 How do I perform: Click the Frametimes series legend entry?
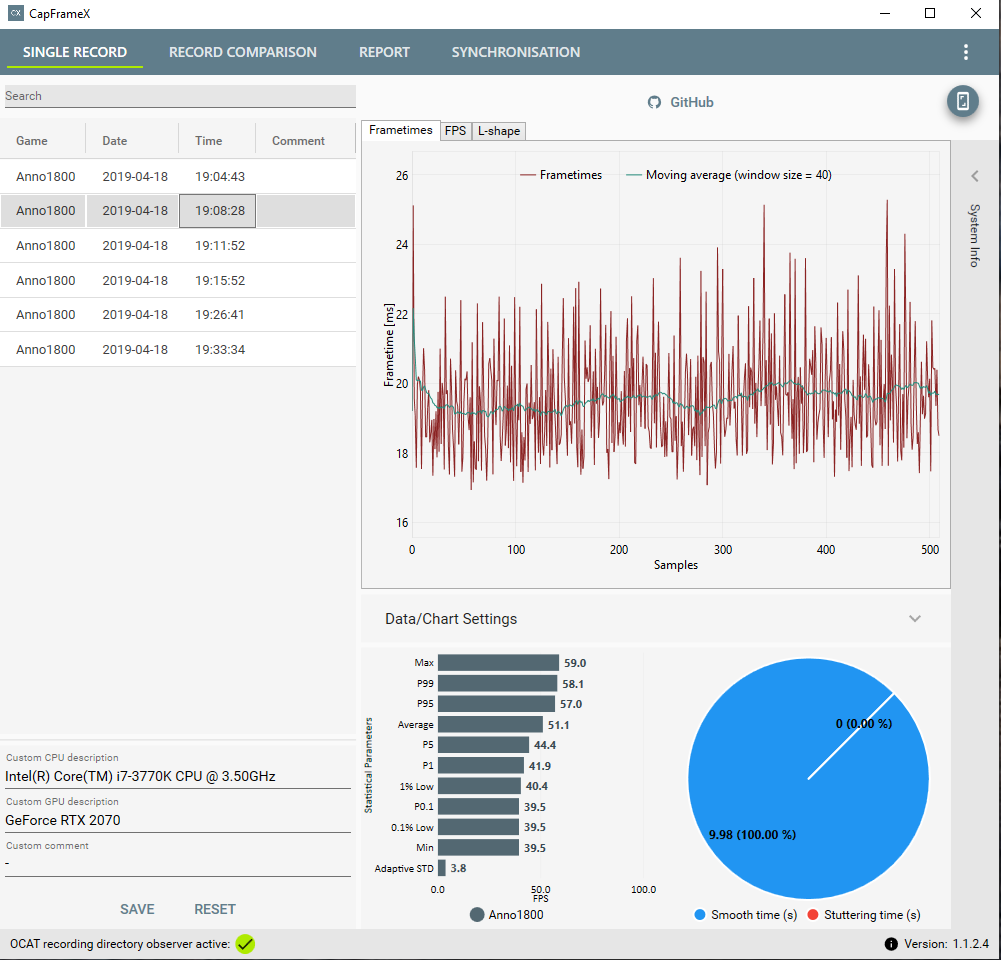(561, 175)
